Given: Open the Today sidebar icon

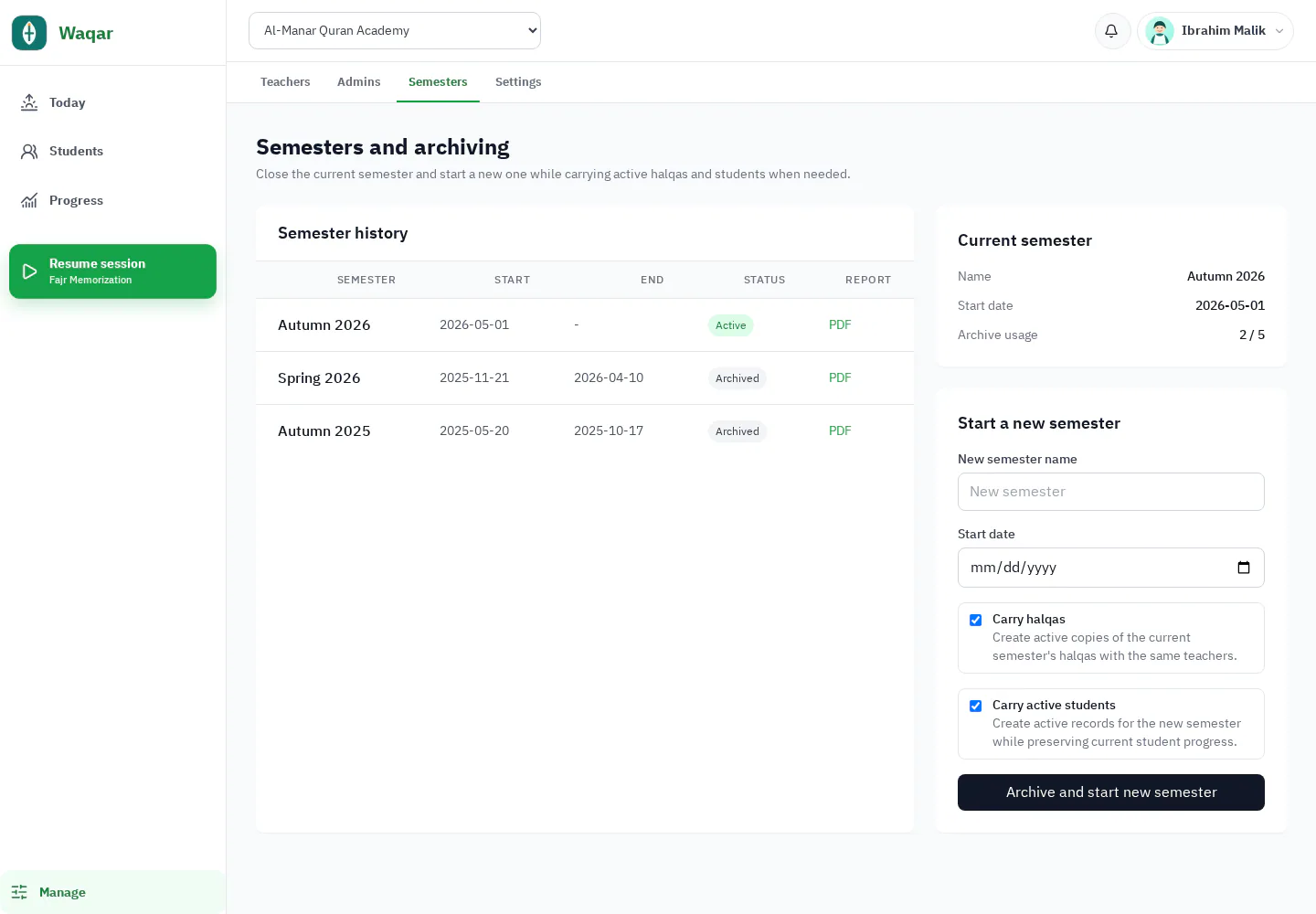Looking at the screenshot, I should click(29, 102).
